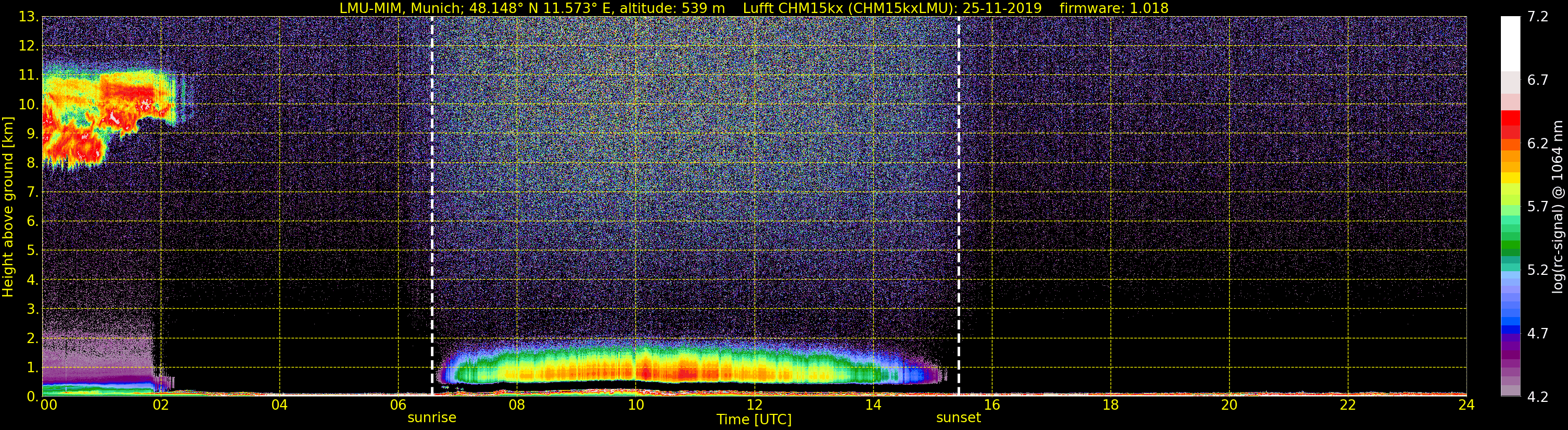Click the white top section of the colorbar
Image resolution: width=1568 pixels, height=430 pixels.
(x=1510, y=44)
